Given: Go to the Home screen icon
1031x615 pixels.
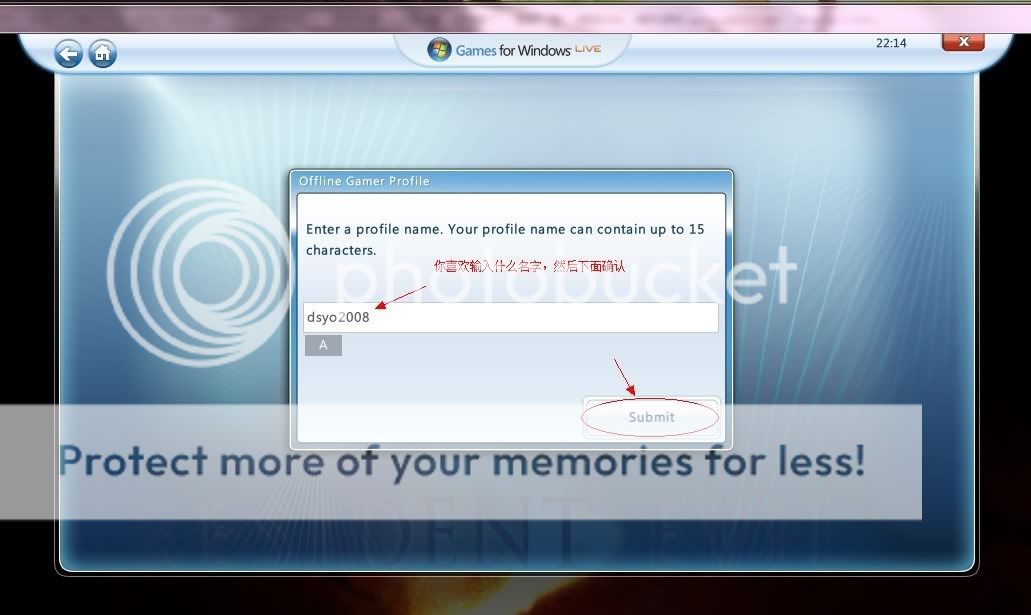Looking at the screenshot, I should click(x=101, y=54).
